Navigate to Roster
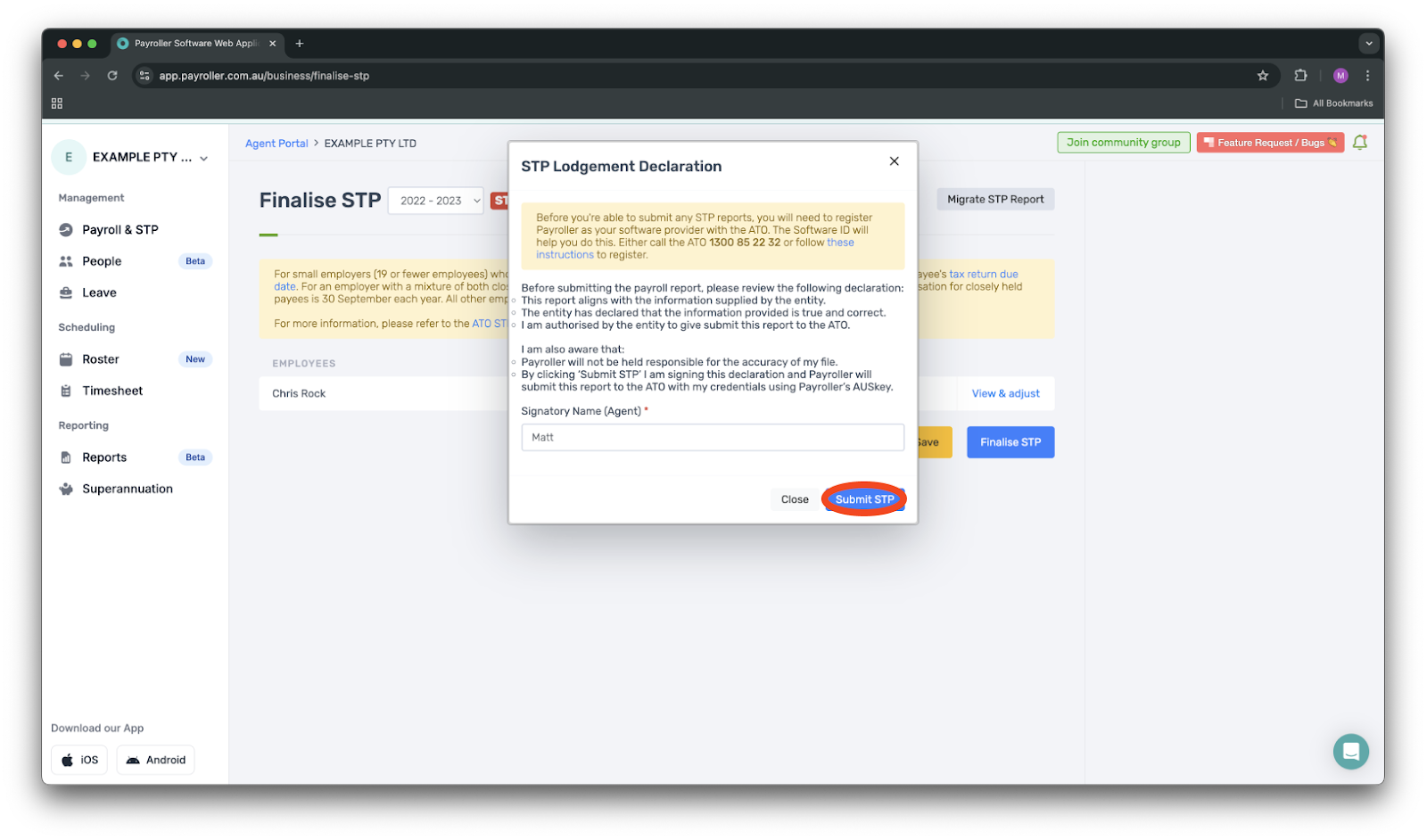The width and height of the screenshot is (1427, 840). 101,359
